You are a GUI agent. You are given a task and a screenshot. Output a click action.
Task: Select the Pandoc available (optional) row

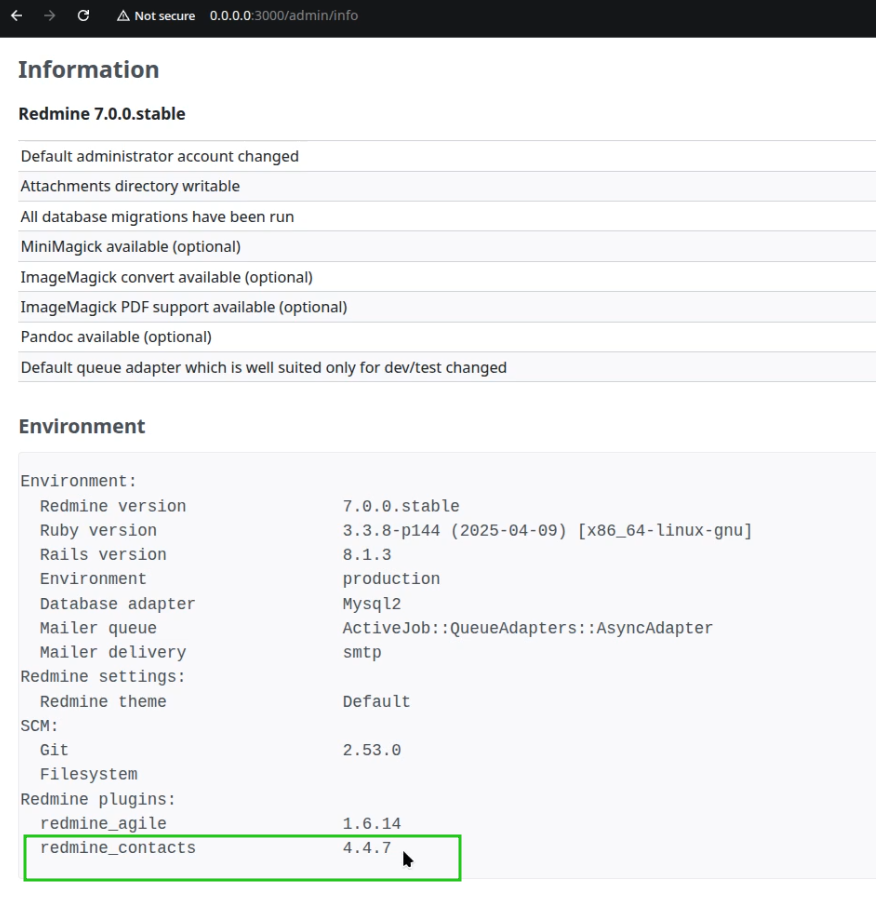coord(447,337)
